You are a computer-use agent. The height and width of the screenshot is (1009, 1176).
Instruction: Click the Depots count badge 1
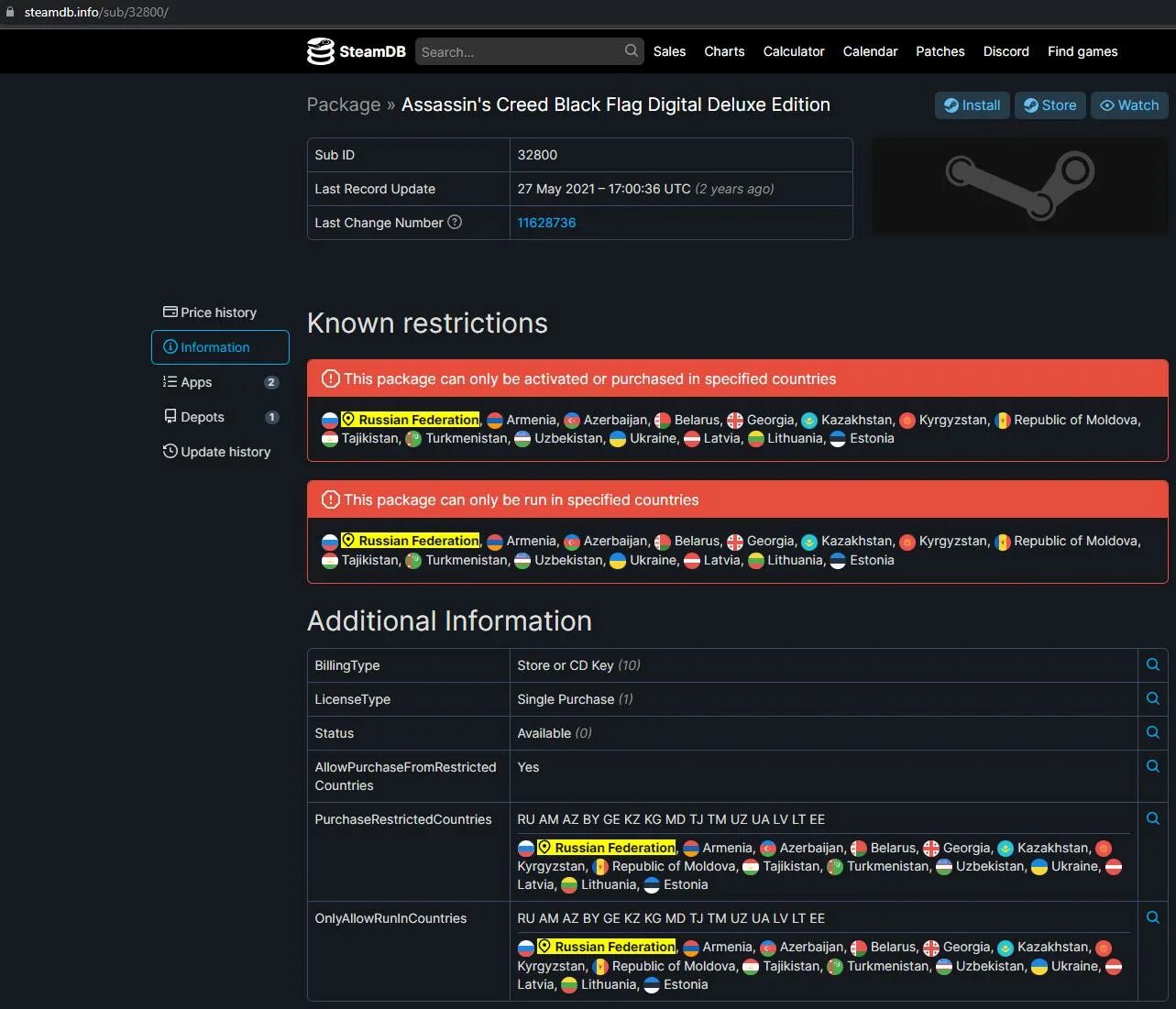tap(271, 417)
